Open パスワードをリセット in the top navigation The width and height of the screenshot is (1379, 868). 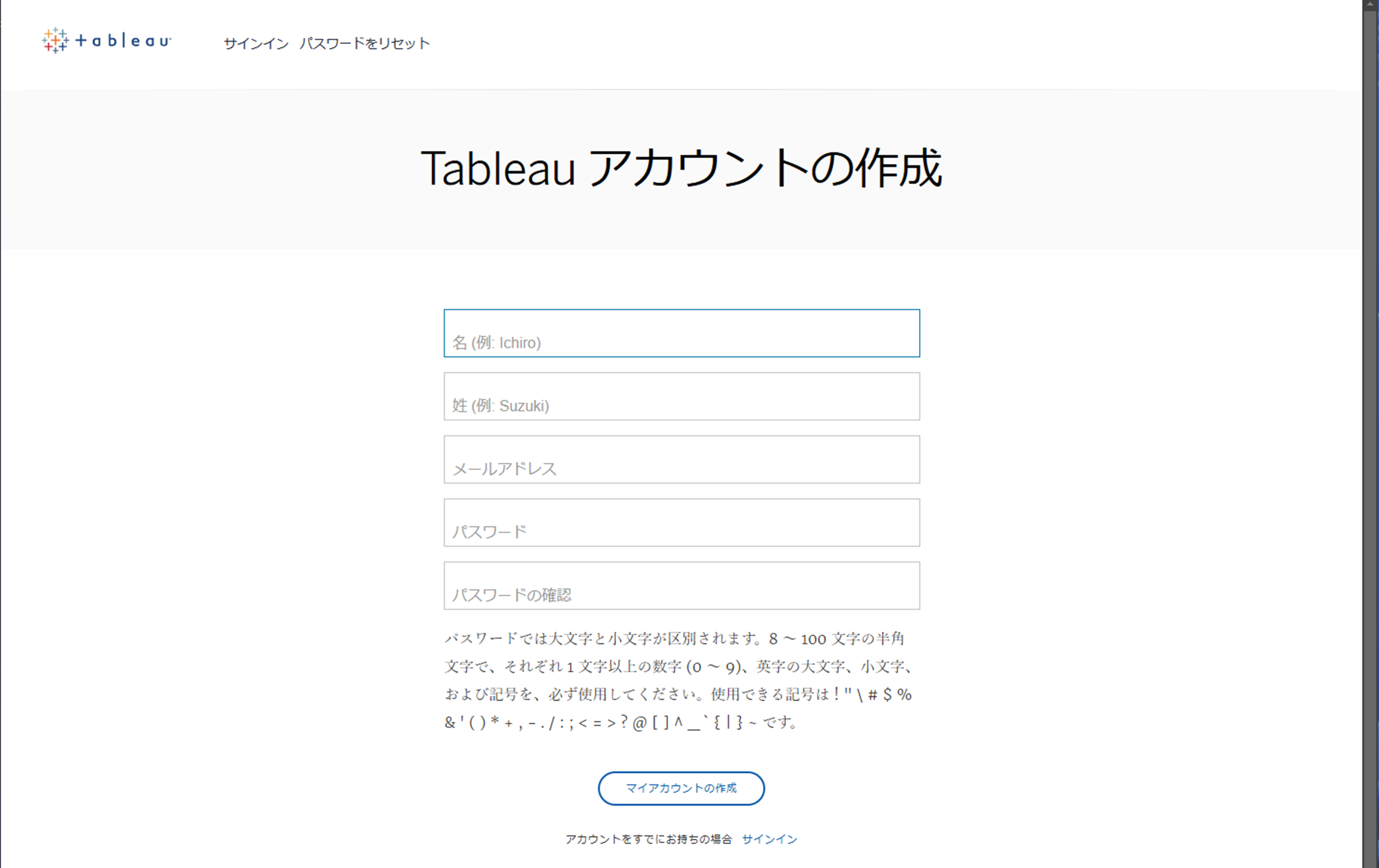coord(364,43)
